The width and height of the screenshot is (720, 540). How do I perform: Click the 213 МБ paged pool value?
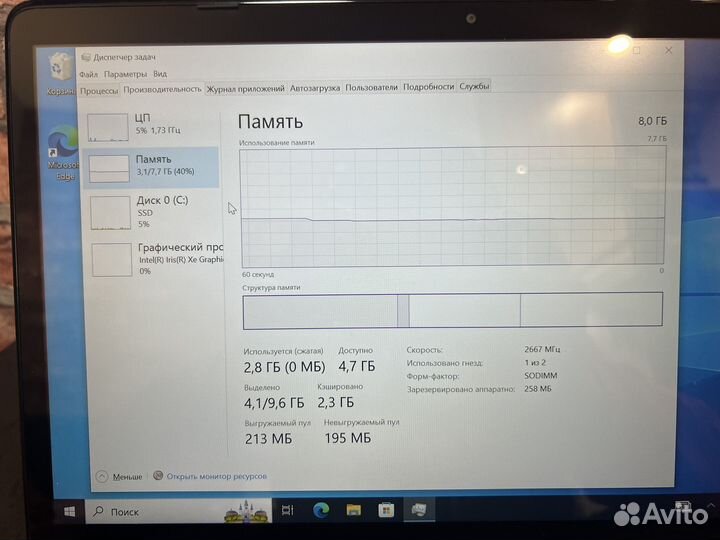(x=268, y=439)
